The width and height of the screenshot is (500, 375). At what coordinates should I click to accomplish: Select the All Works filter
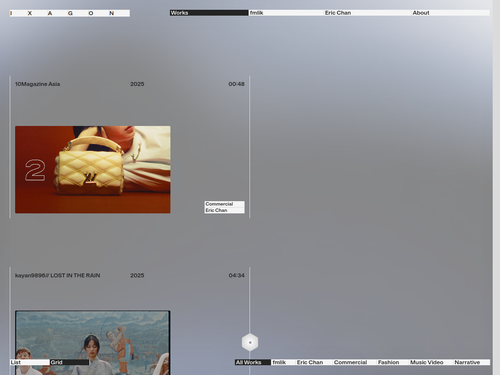tap(253, 362)
